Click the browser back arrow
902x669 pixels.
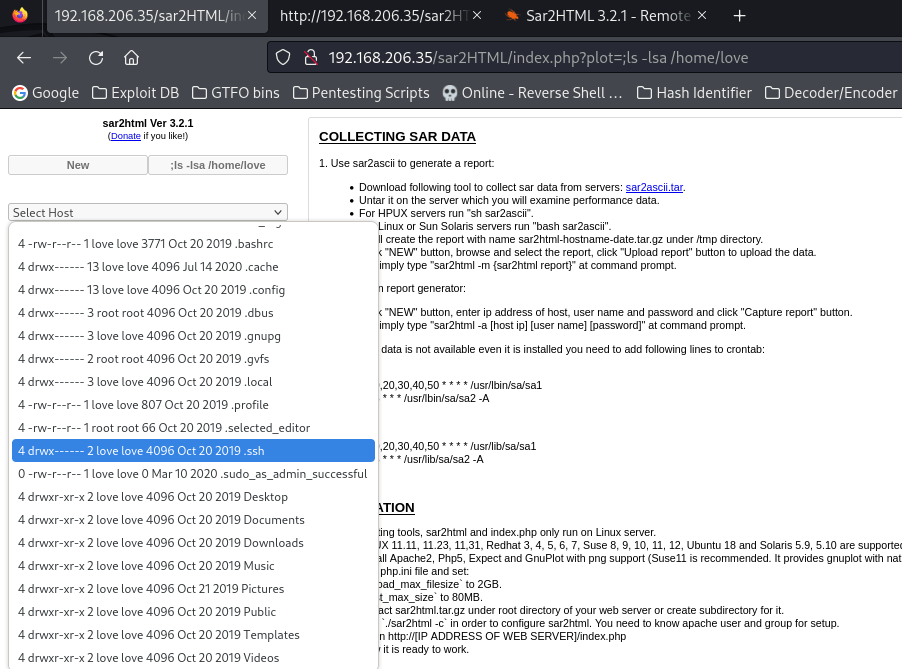click(x=24, y=57)
